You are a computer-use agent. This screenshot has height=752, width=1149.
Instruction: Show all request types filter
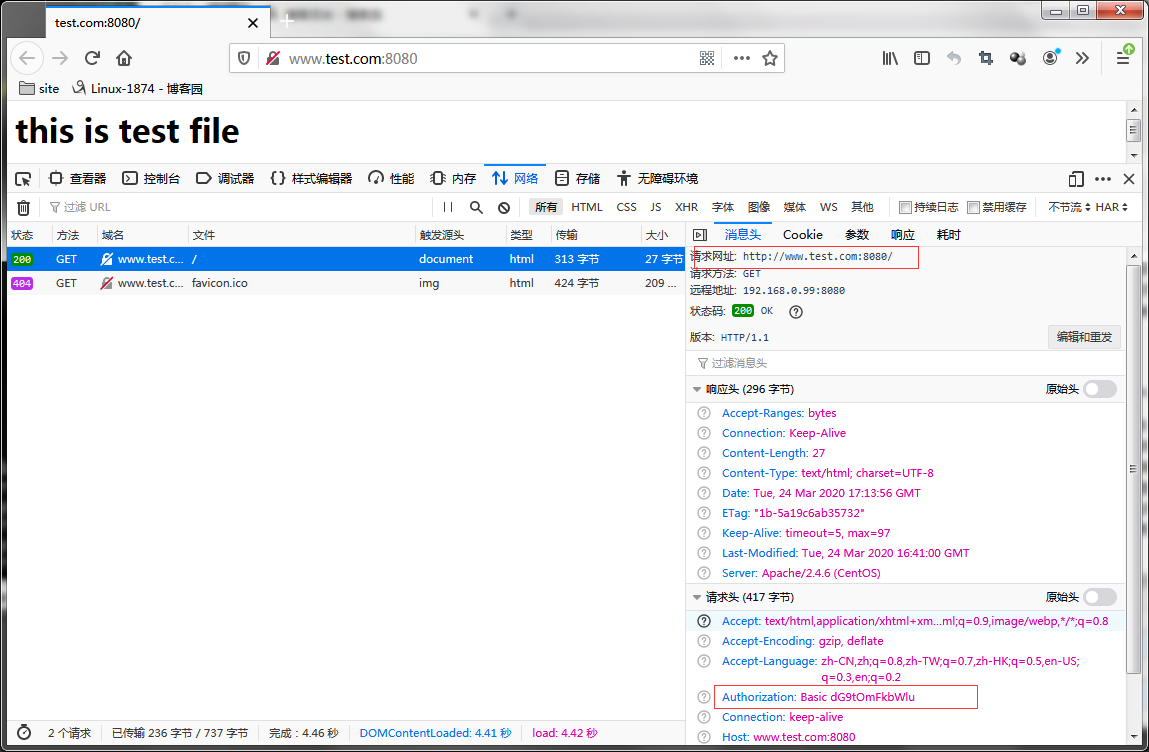[546, 207]
